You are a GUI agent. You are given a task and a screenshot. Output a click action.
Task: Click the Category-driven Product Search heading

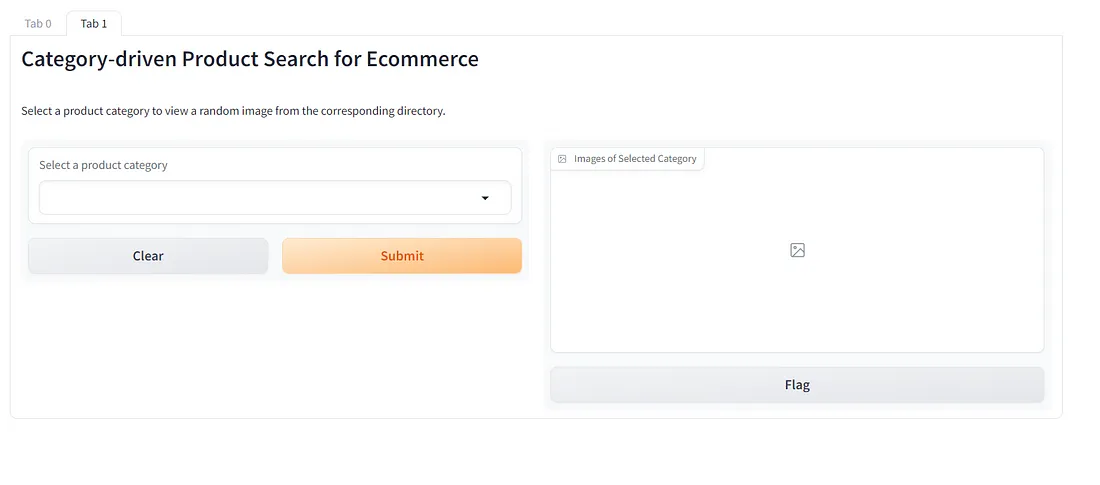click(x=250, y=59)
